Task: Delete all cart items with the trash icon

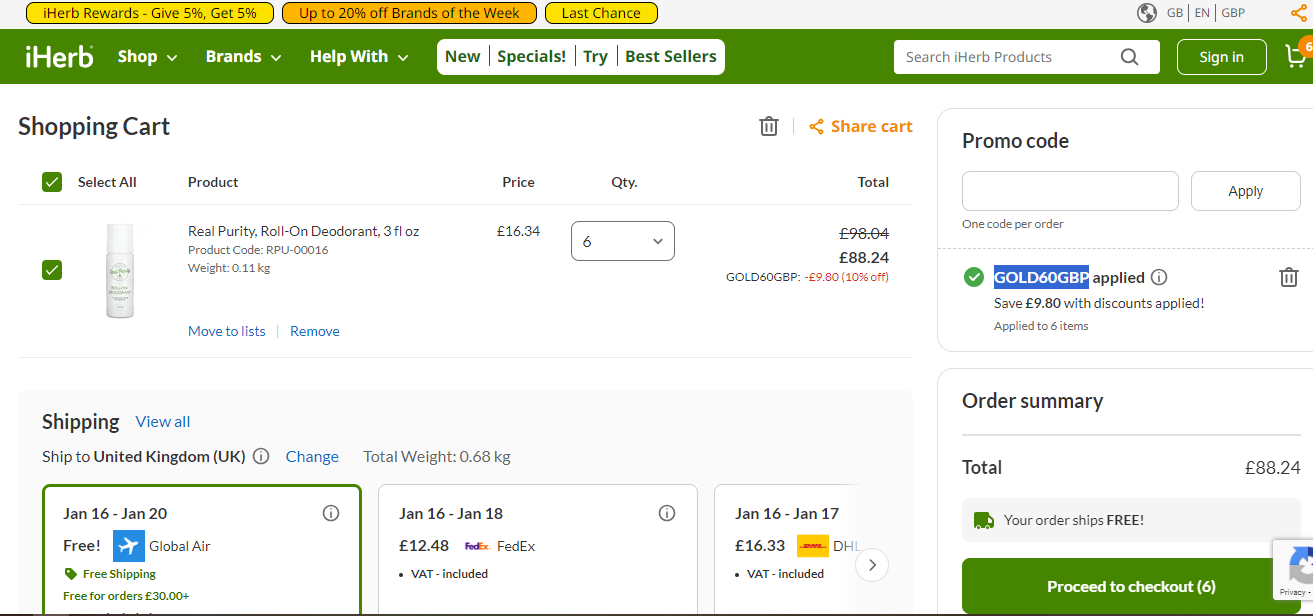Action: 768,126
